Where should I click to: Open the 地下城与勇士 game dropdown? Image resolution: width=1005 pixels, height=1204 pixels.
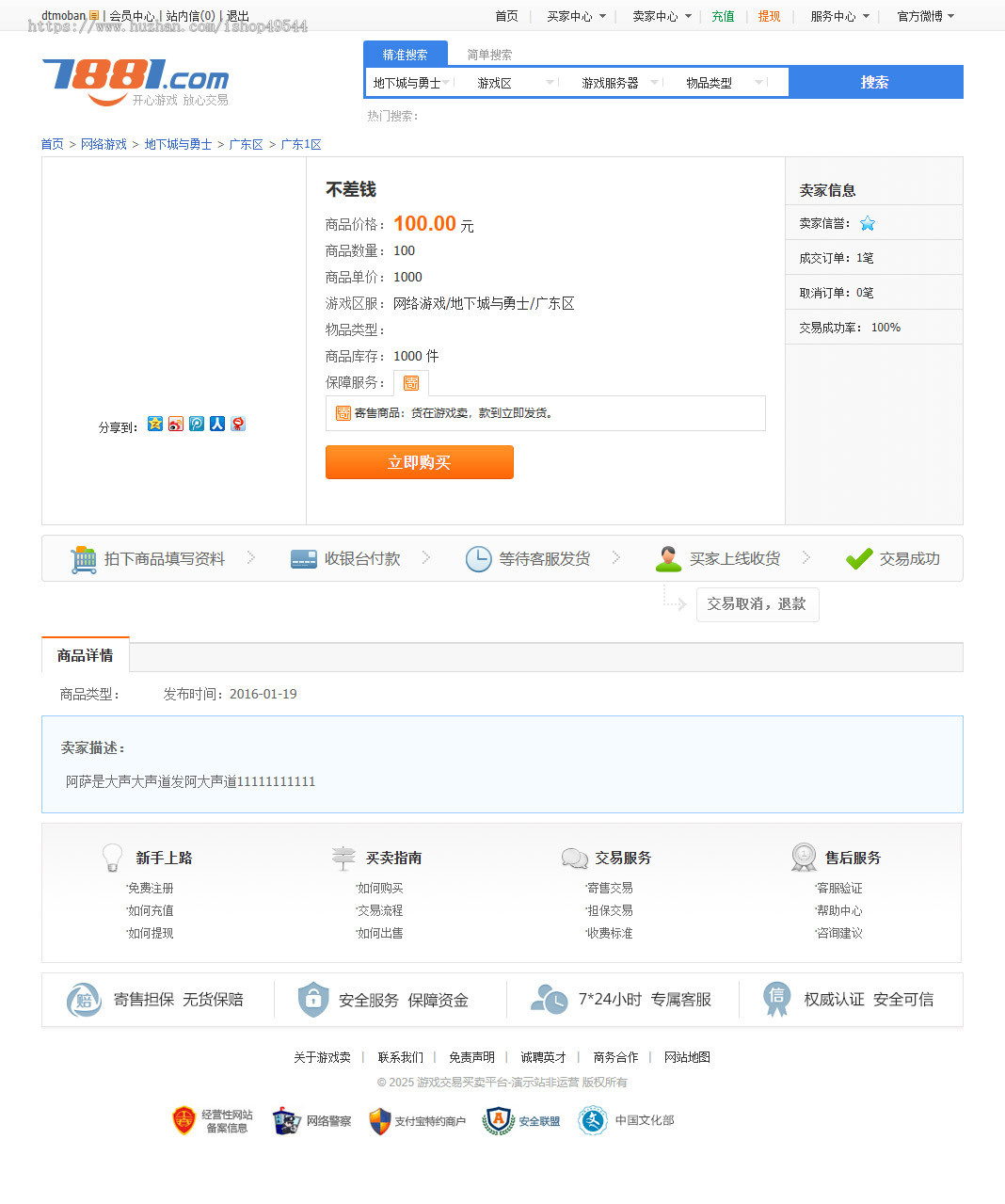coord(411,83)
